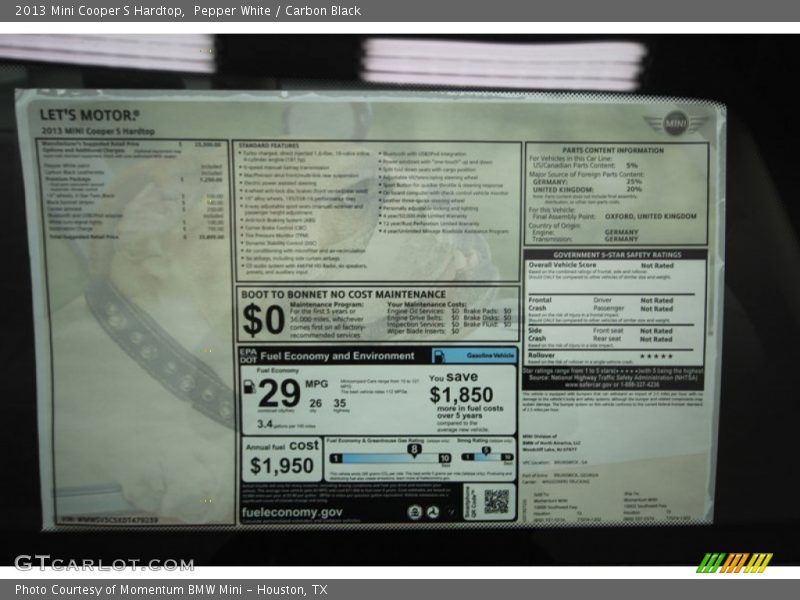Click the 'LET'S MOTOR.' heading
This screenshot has height=600, width=800.
coord(89,115)
